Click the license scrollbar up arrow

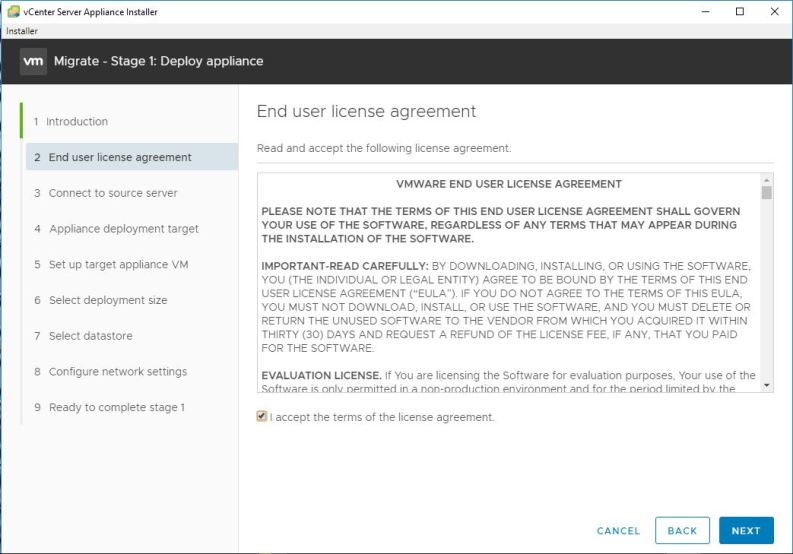[x=767, y=180]
